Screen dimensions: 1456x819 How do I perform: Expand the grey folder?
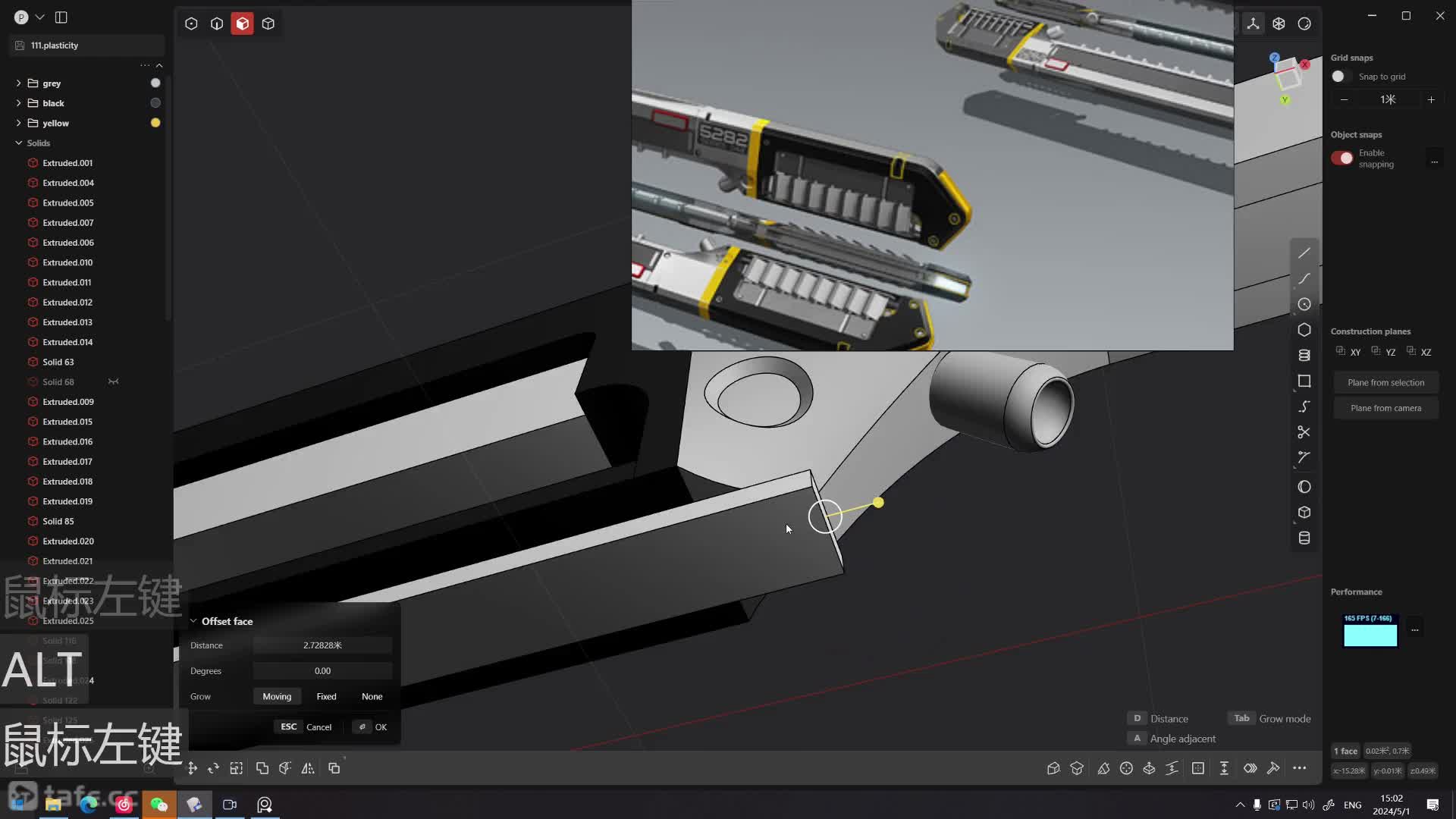(x=18, y=83)
